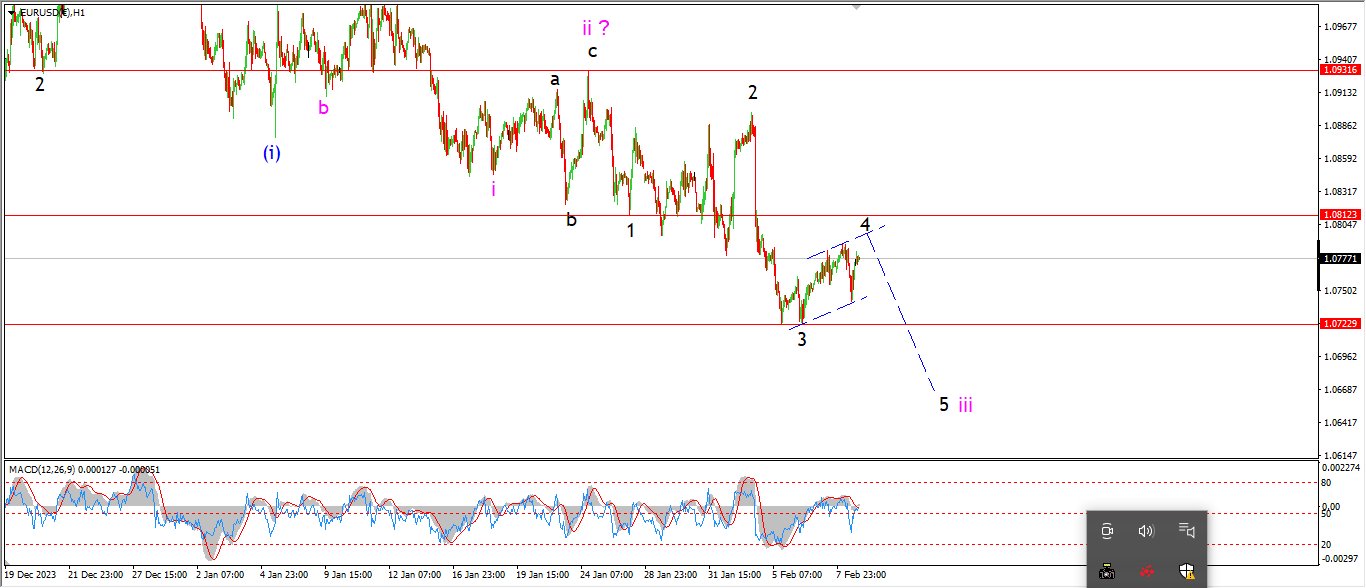Click the 1.07229 support level price label
Screen dimensions: 1366x588
[1340, 324]
